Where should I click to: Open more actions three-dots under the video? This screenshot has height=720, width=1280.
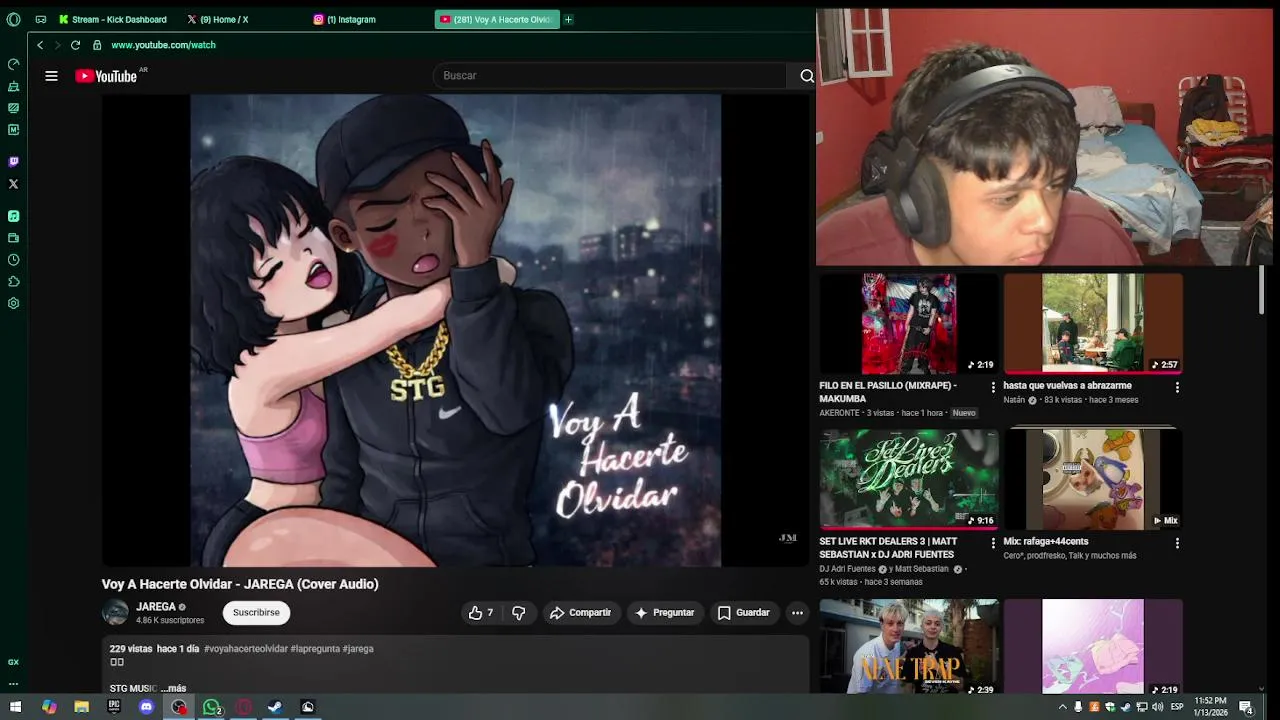coord(797,613)
